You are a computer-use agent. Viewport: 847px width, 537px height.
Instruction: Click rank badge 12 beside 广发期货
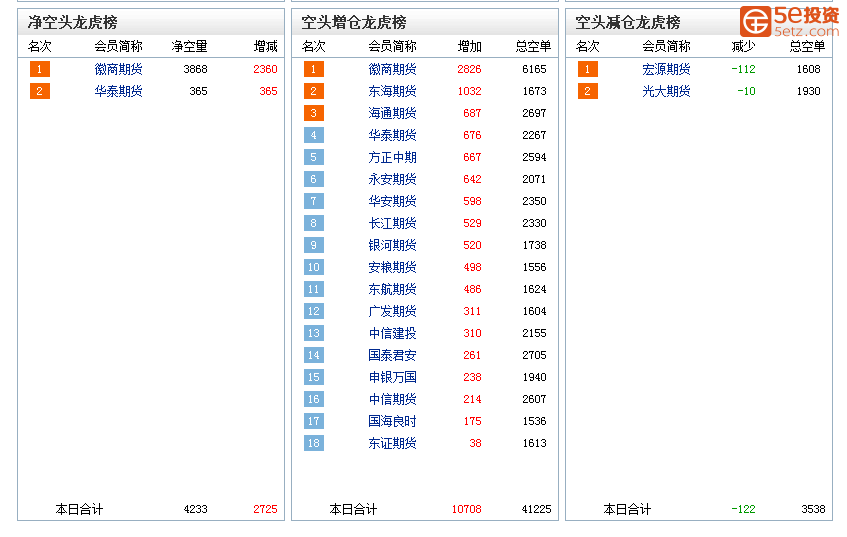click(313, 311)
